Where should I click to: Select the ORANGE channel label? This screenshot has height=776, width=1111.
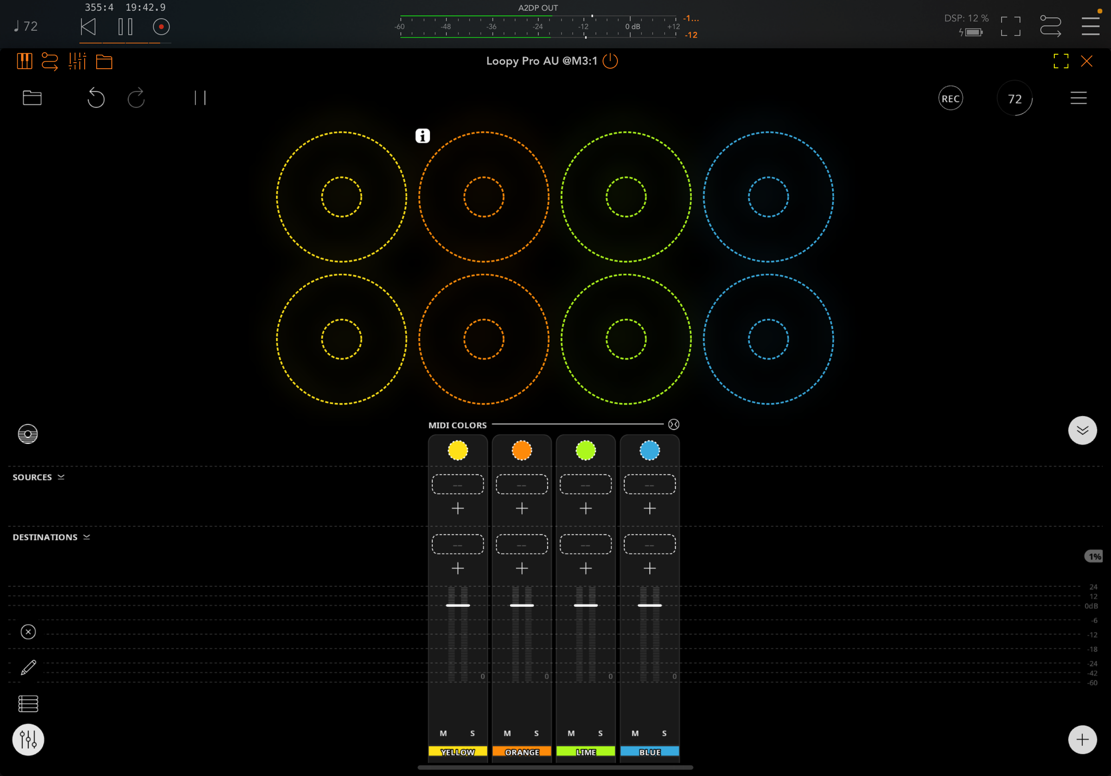[521, 752]
